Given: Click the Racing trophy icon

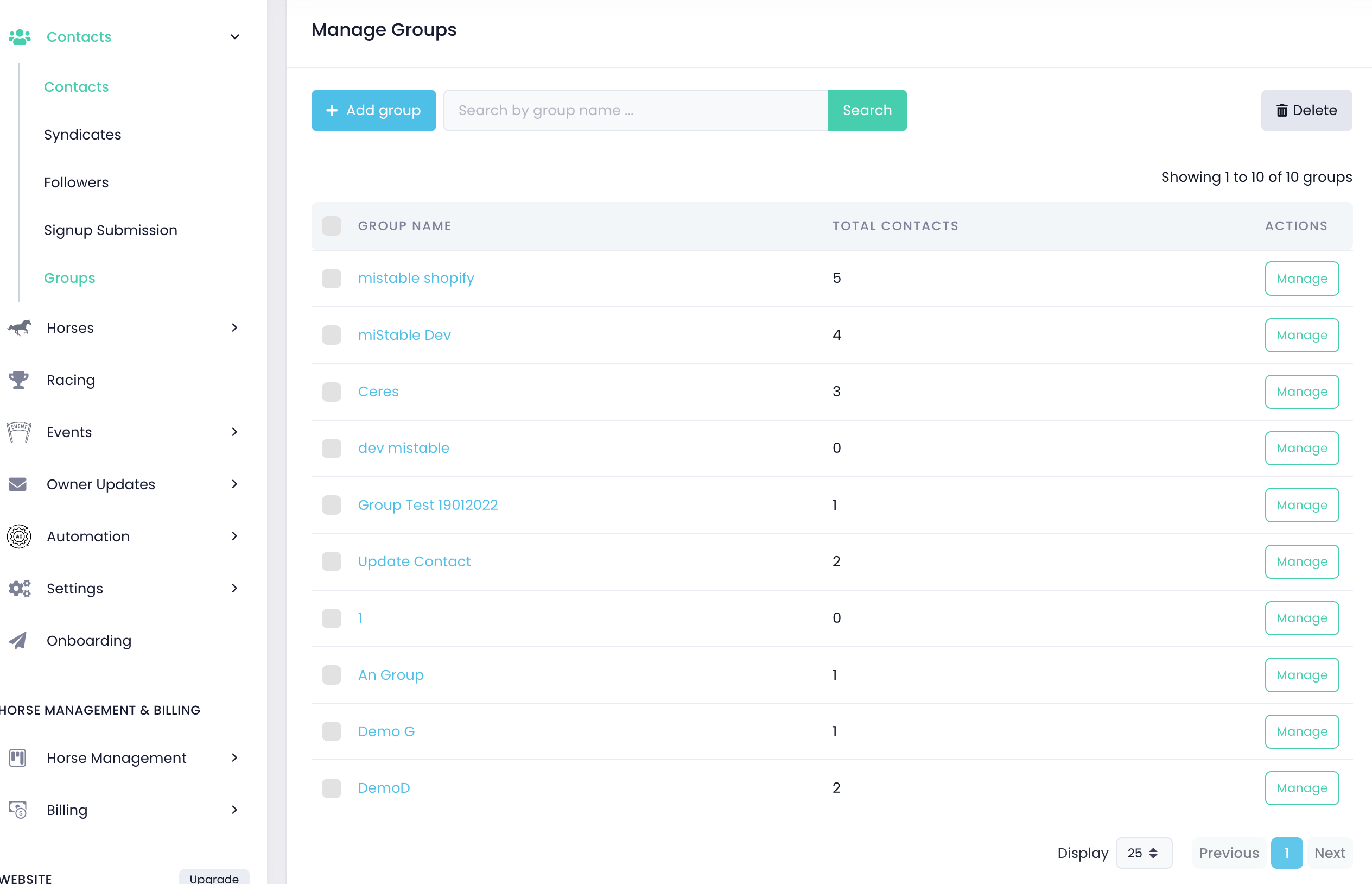Looking at the screenshot, I should (x=18, y=380).
